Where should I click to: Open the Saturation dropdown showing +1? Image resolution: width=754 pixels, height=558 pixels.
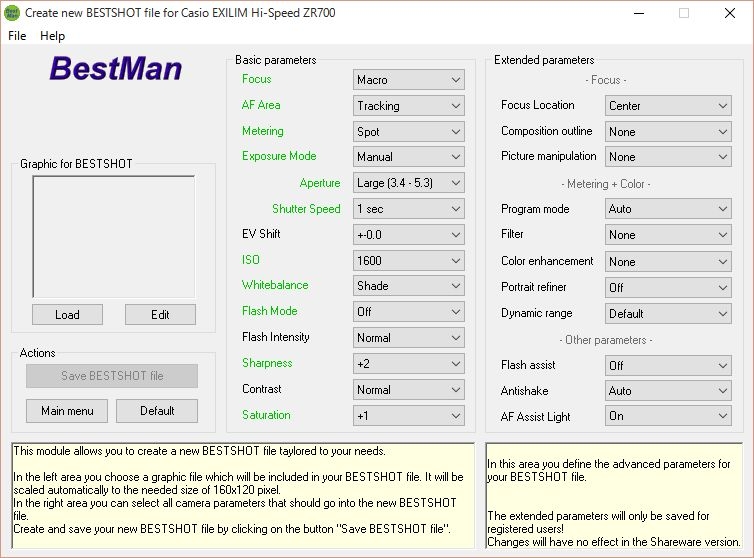tap(408, 416)
